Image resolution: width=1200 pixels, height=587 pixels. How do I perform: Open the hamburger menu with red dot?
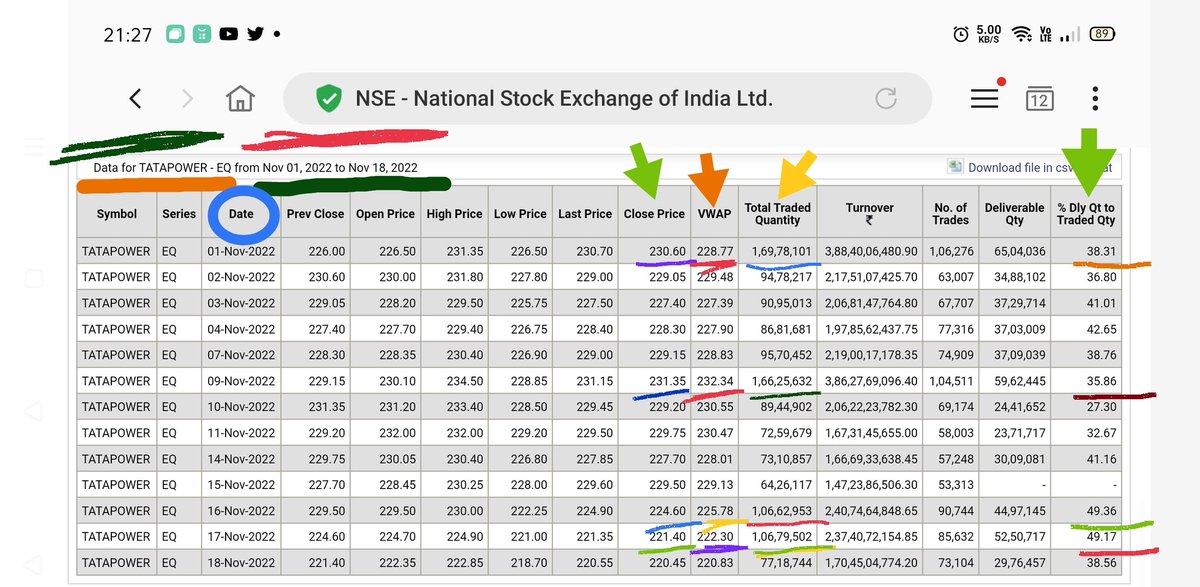tap(985, 97)
